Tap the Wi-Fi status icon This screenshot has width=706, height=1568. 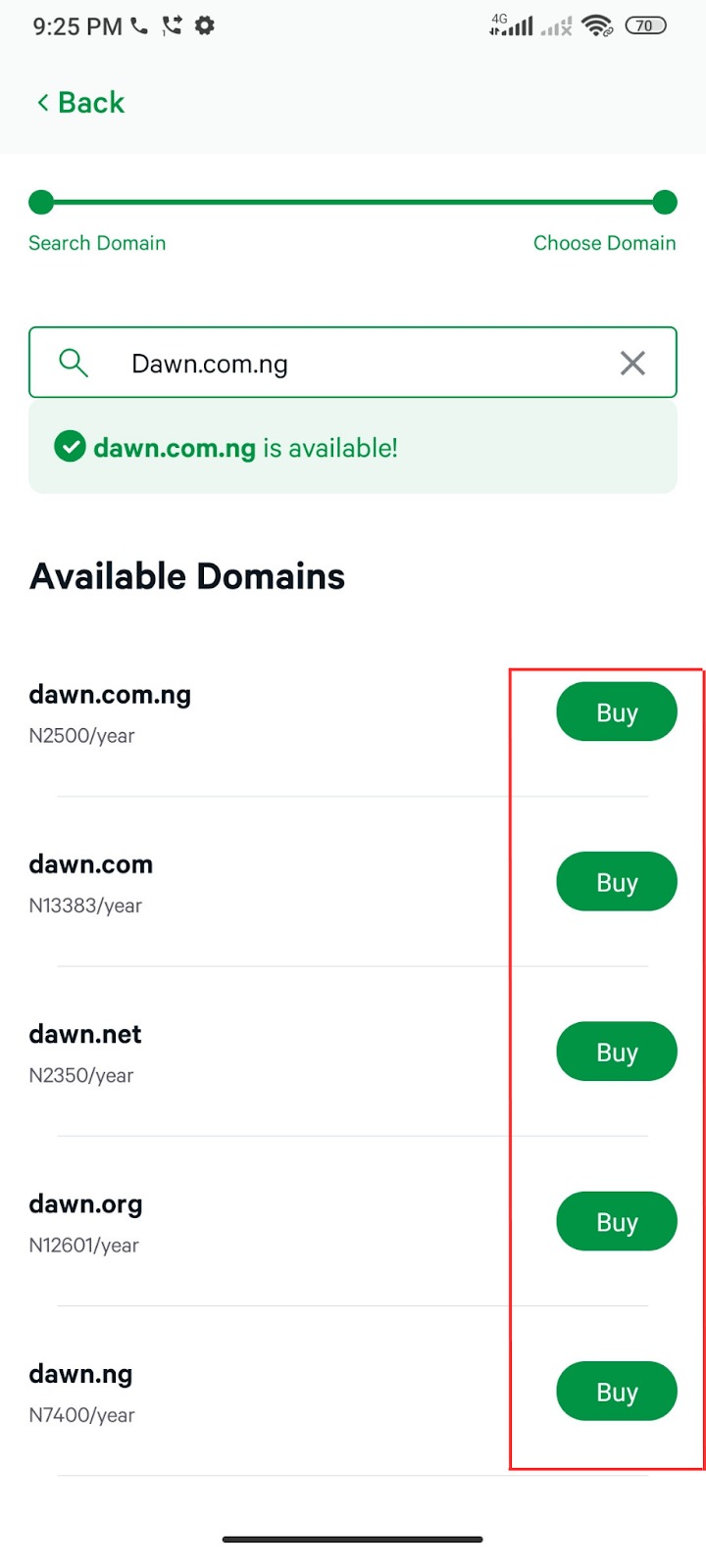coord(597,26)
